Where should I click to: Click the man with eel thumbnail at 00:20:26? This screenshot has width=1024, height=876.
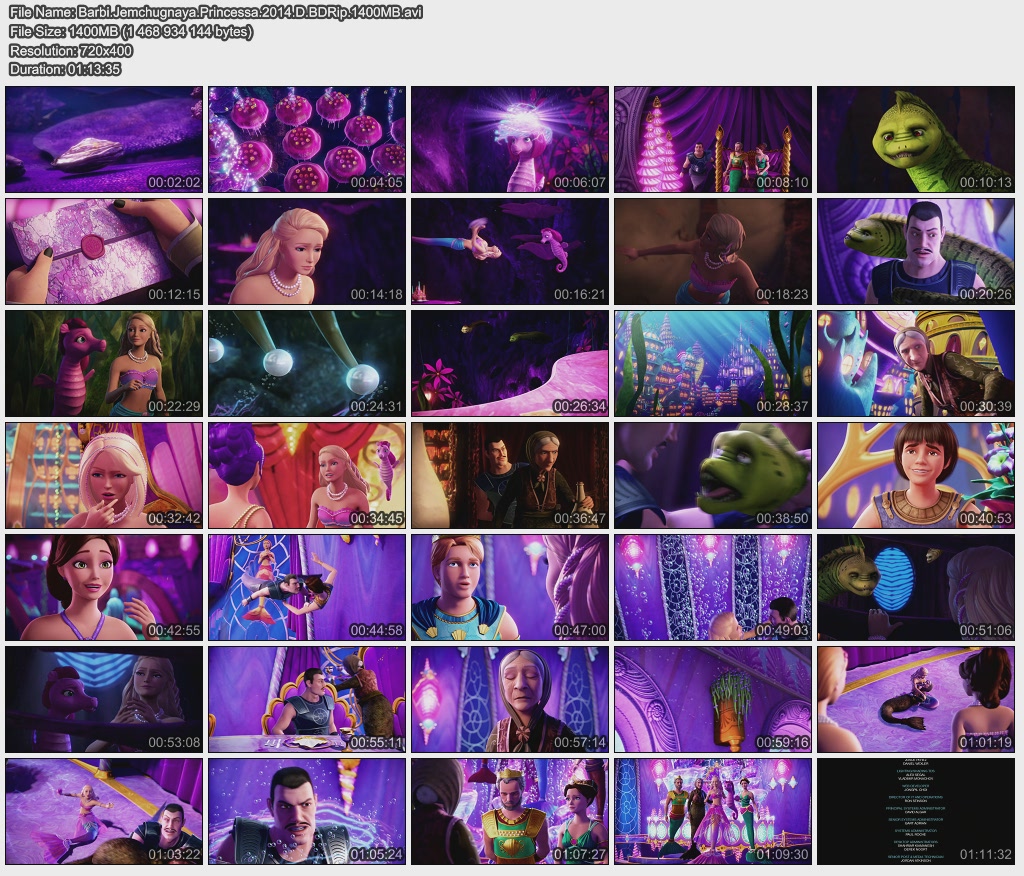(916, 251)
